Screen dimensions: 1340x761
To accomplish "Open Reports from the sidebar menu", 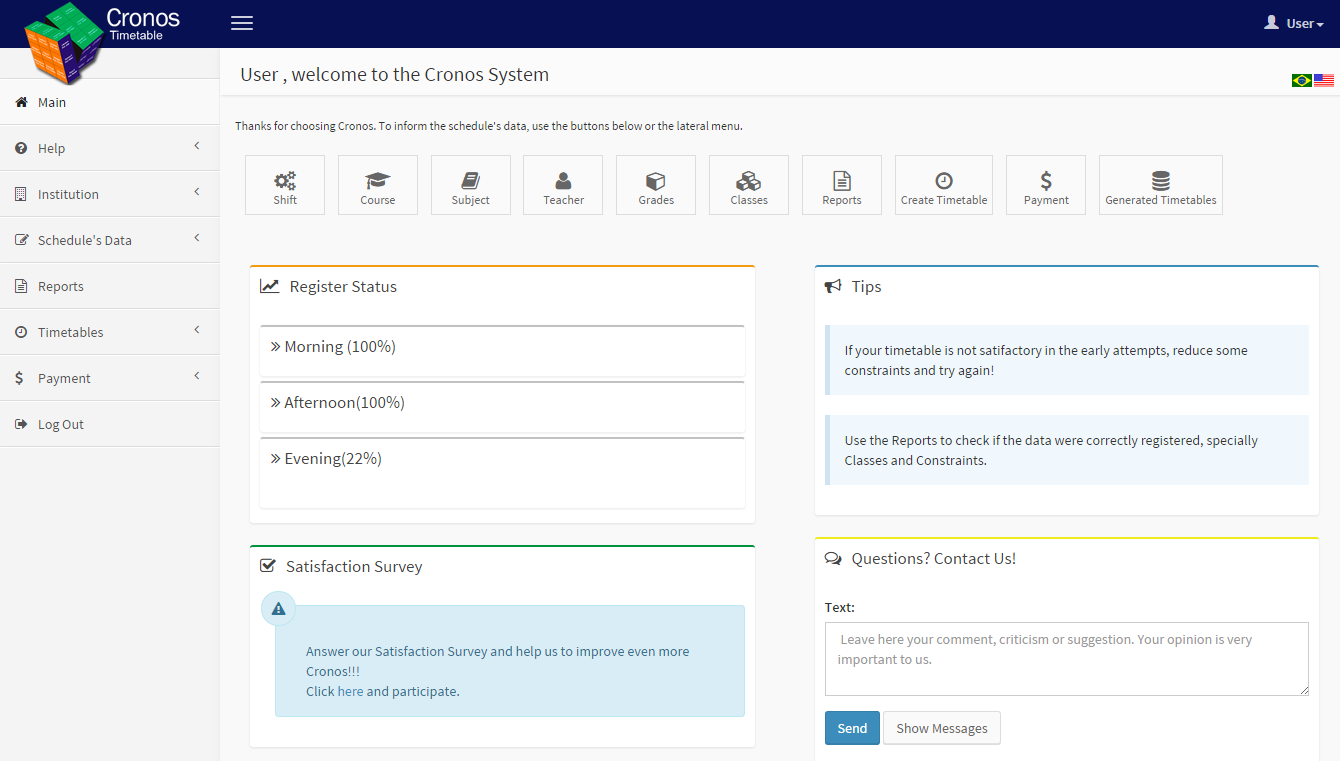I will coord(110,286).
